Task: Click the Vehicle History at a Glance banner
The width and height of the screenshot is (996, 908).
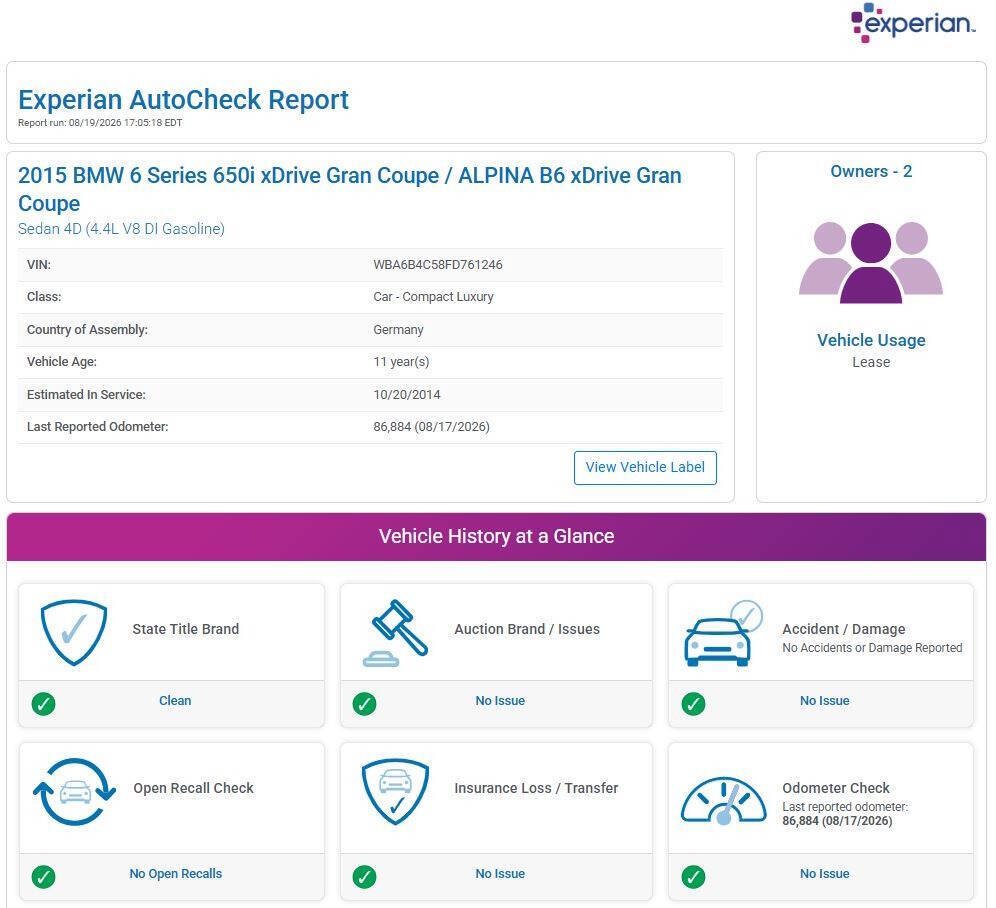Action: pos(496,536)
